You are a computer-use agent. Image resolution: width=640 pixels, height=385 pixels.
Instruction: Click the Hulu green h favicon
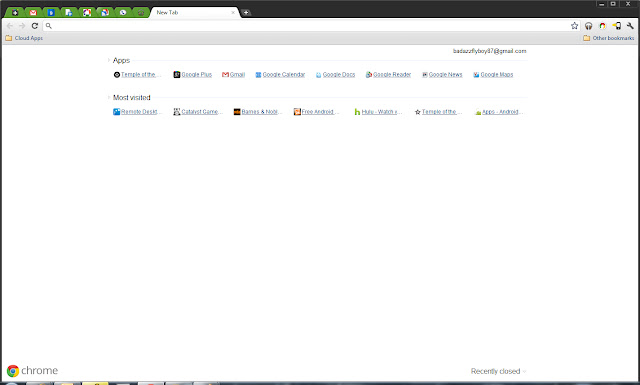(x=357, y=112)
